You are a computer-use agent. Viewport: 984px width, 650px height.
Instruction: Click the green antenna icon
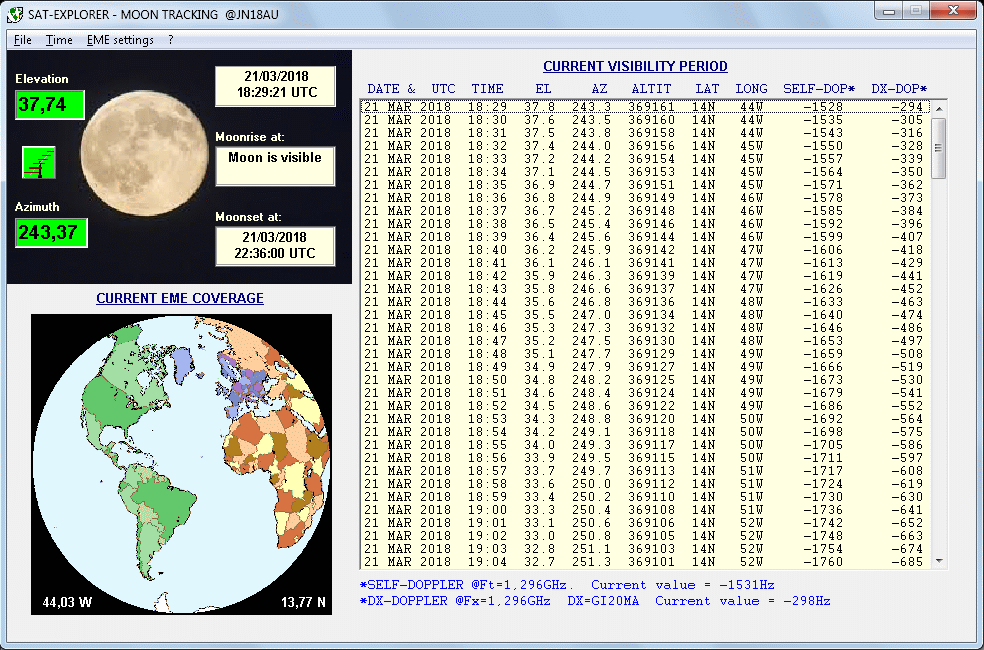click(39, 162)
